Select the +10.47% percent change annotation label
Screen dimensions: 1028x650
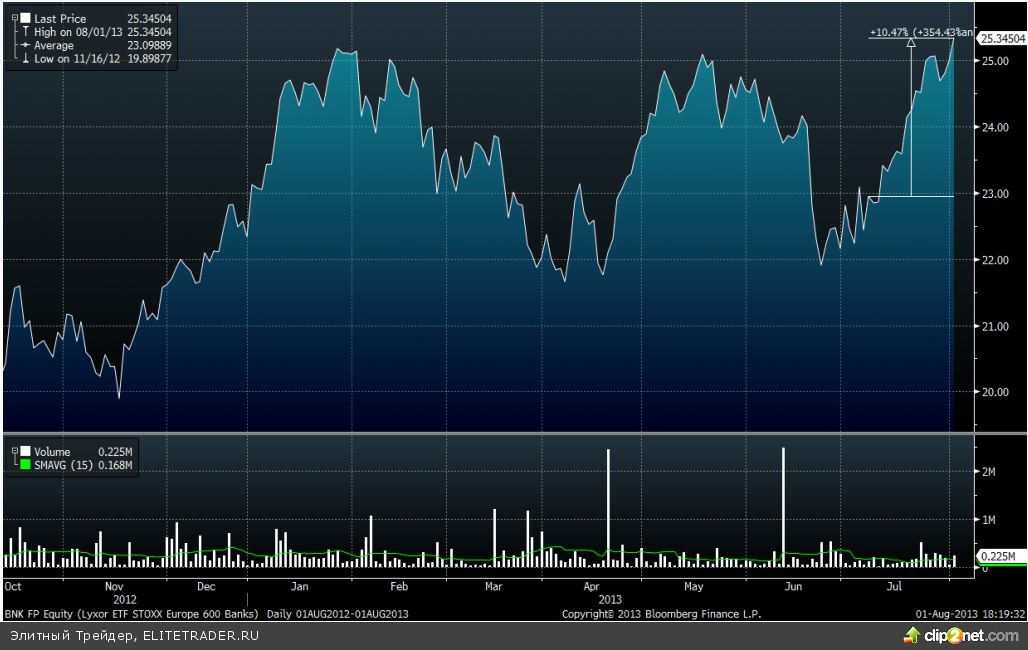click(x=887, y=33)
